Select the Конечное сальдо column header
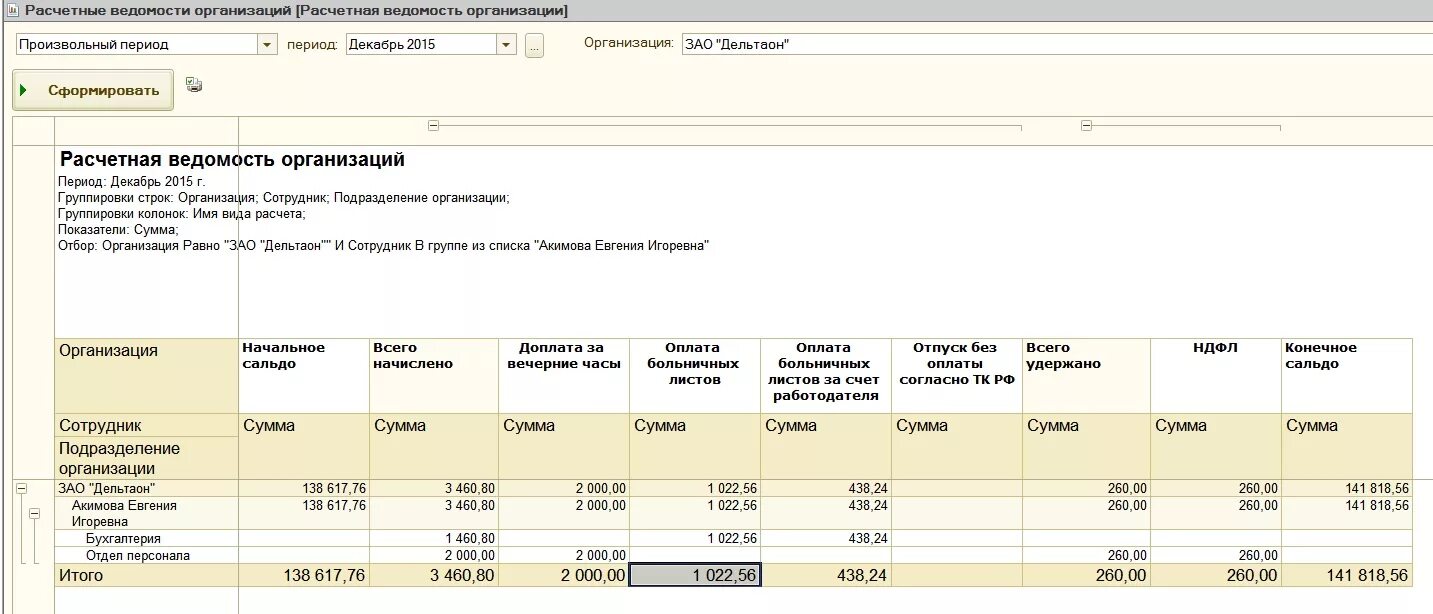1433x614 pixels. click(x=1347, y=376)
